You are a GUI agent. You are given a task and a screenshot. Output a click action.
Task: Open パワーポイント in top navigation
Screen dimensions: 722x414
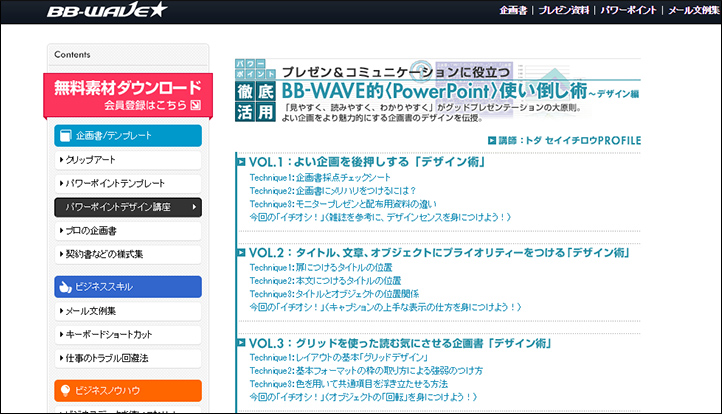click(x=628, y=10)
